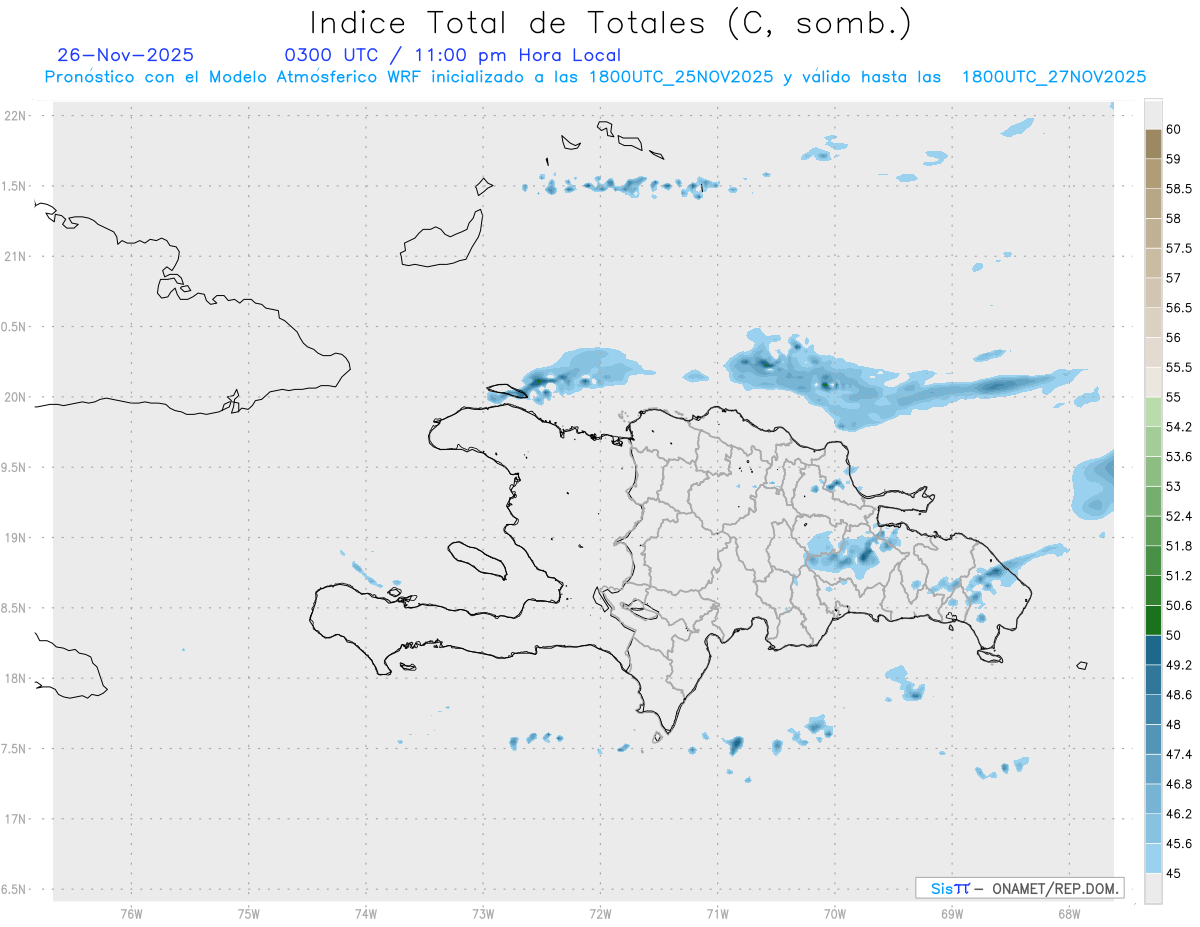Screen dimensions: 1200x927
Task: Pick the dark green swatch between 50 and 50.6
Action: pyautogui.click(x=1153, y=621)
